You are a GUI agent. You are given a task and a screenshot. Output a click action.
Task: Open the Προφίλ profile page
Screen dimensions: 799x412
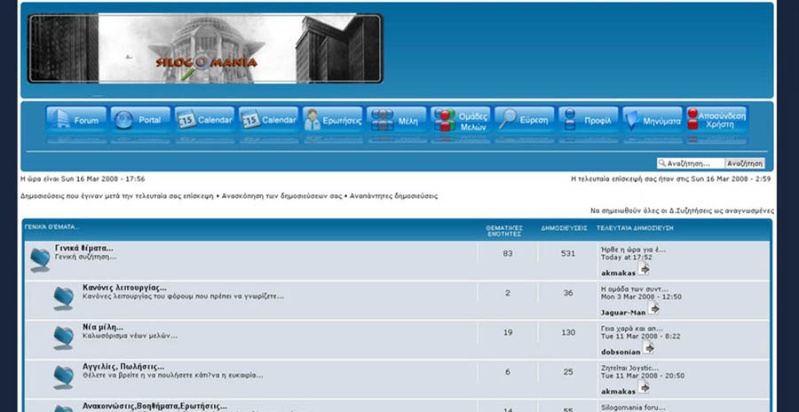click(x=588, y=120)
